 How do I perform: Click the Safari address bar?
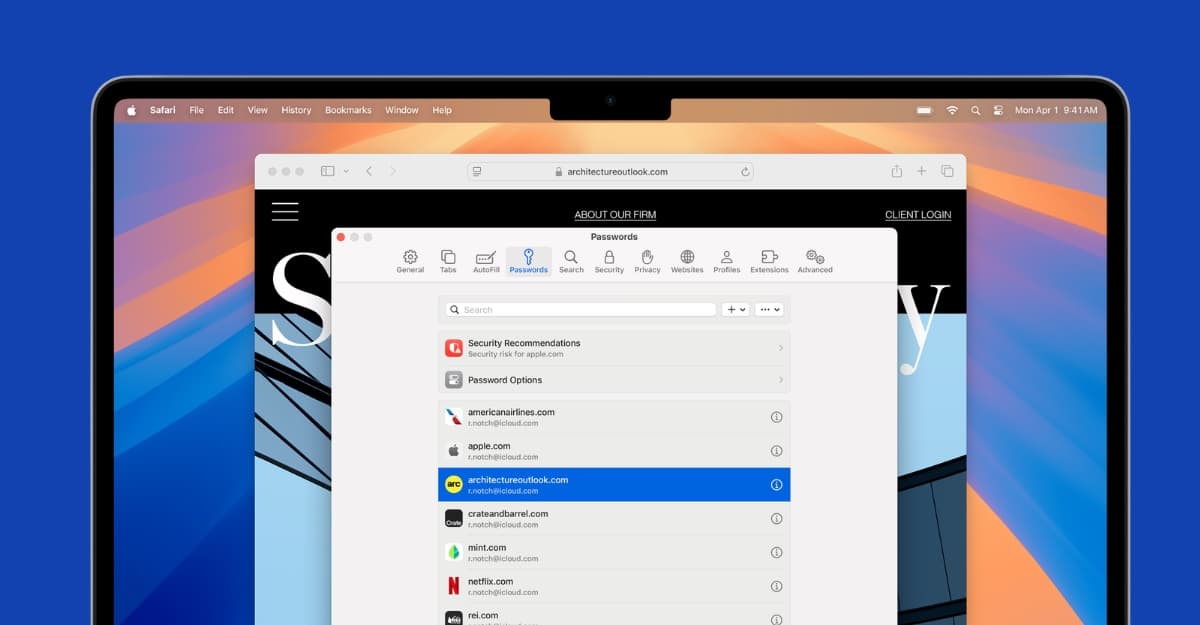click(610, 171)
